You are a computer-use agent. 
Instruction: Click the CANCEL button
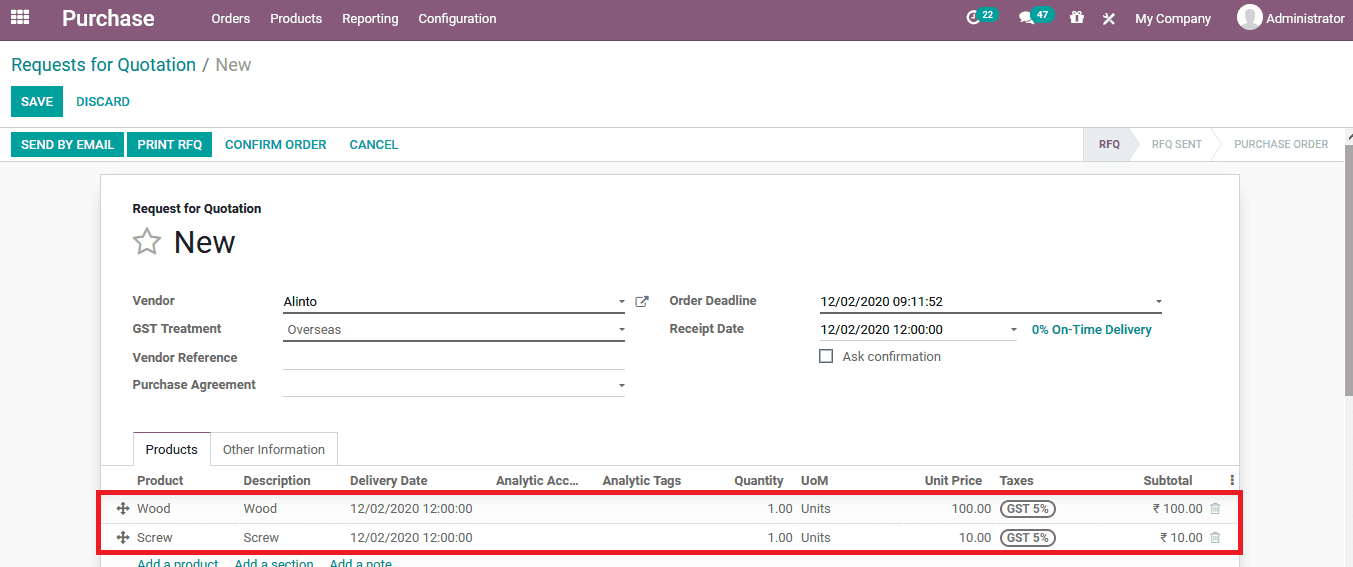[374, 145]
